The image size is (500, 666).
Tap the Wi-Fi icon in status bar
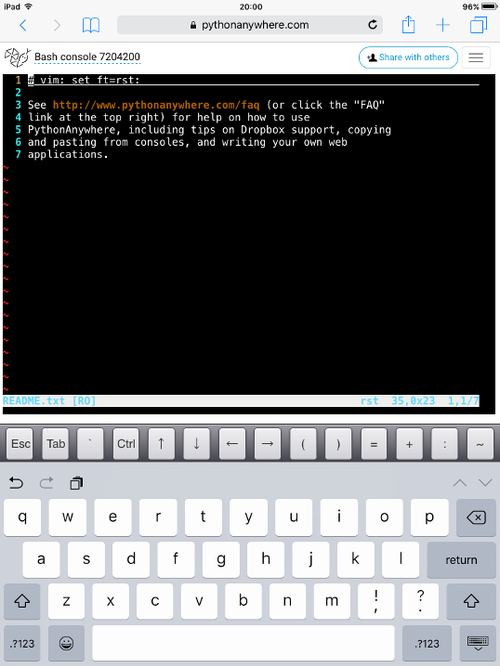[x=28, y=6]
